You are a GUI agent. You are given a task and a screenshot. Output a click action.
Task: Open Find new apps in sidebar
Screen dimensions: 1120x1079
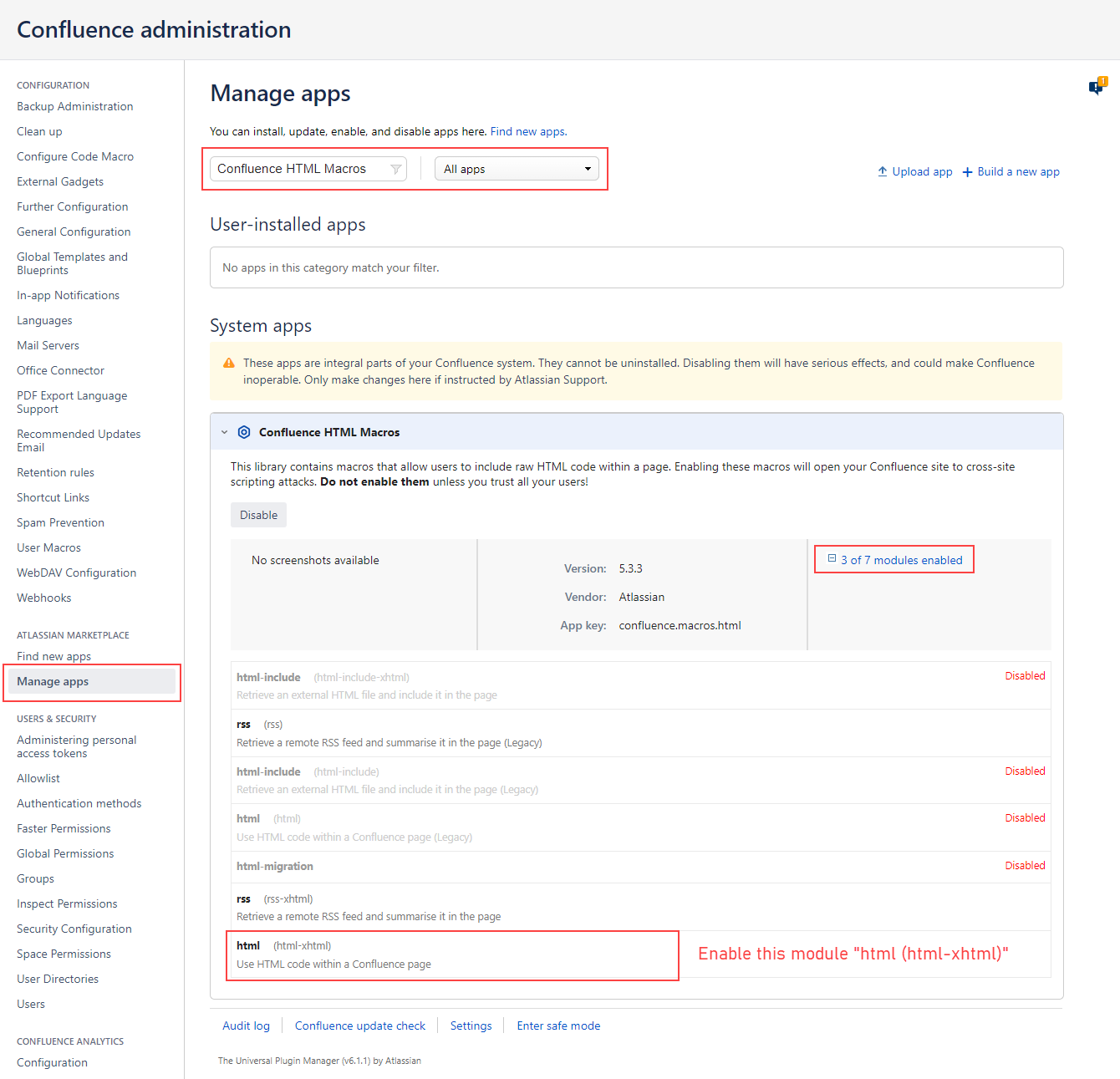click(53, 656)
